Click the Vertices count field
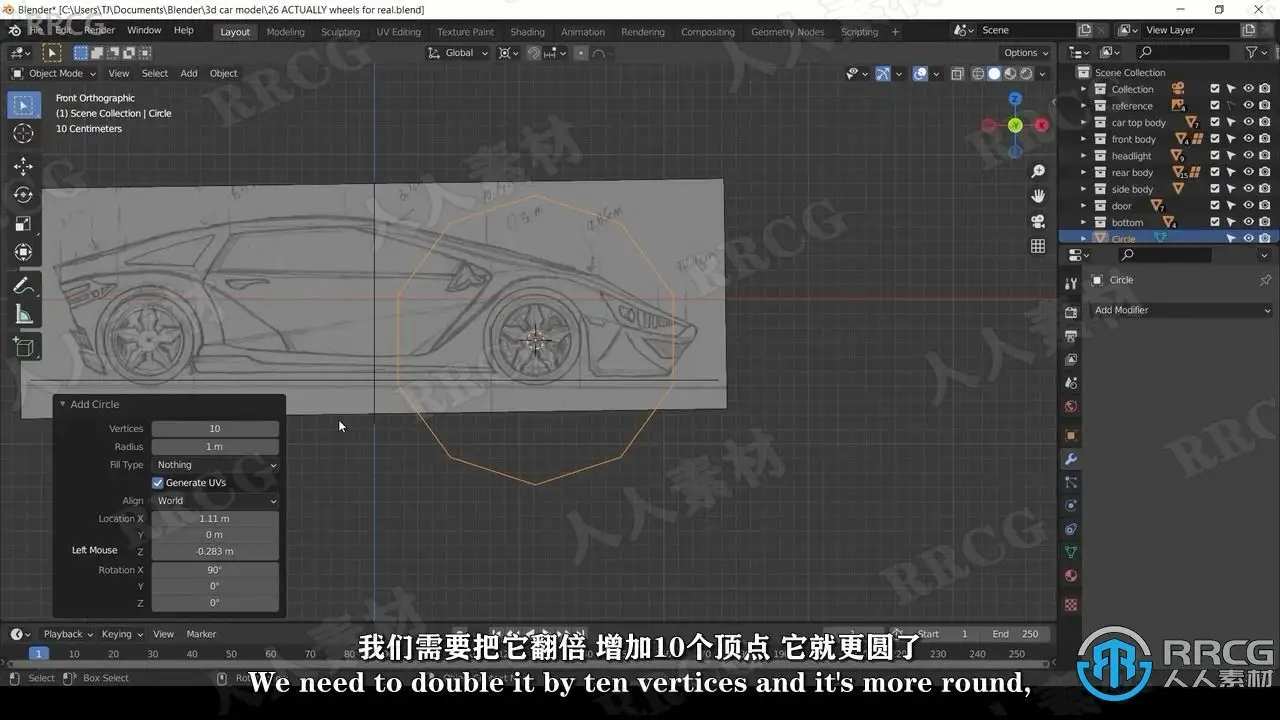 point(215,429)
